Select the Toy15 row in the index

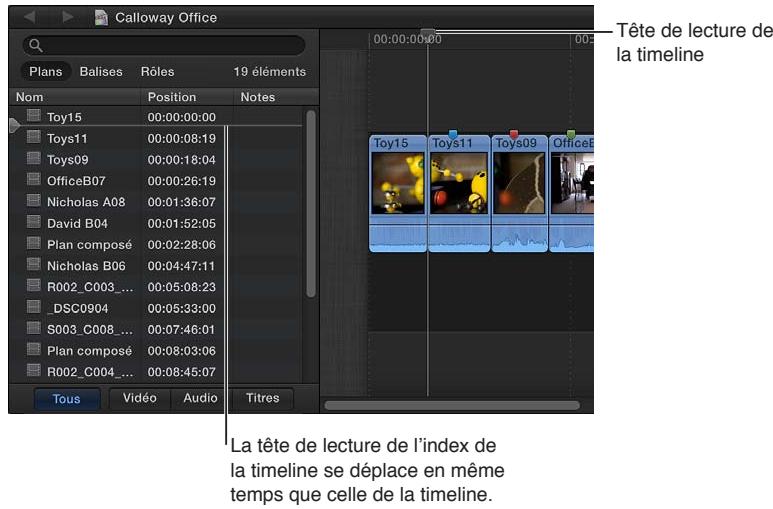coord(155,117)
